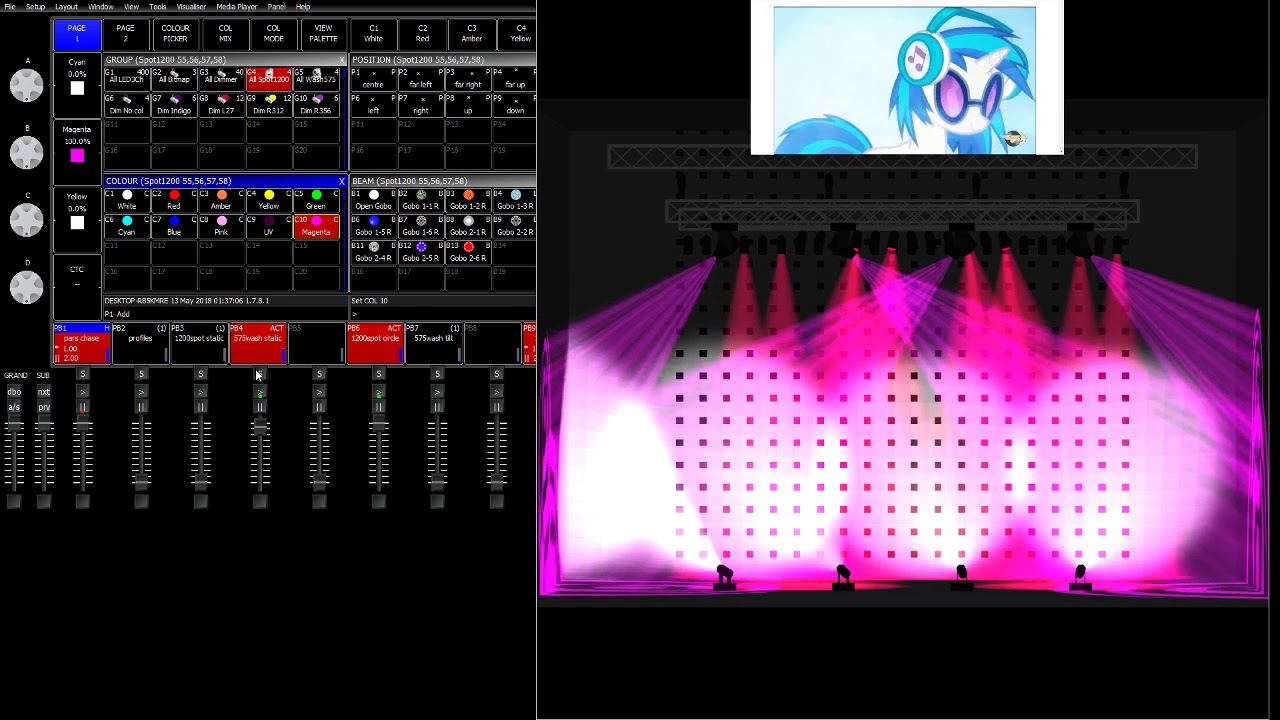The image size is (1280, 720).
Task: Switch to PAGE 2 soft button
Action: (x=126, y=34)
